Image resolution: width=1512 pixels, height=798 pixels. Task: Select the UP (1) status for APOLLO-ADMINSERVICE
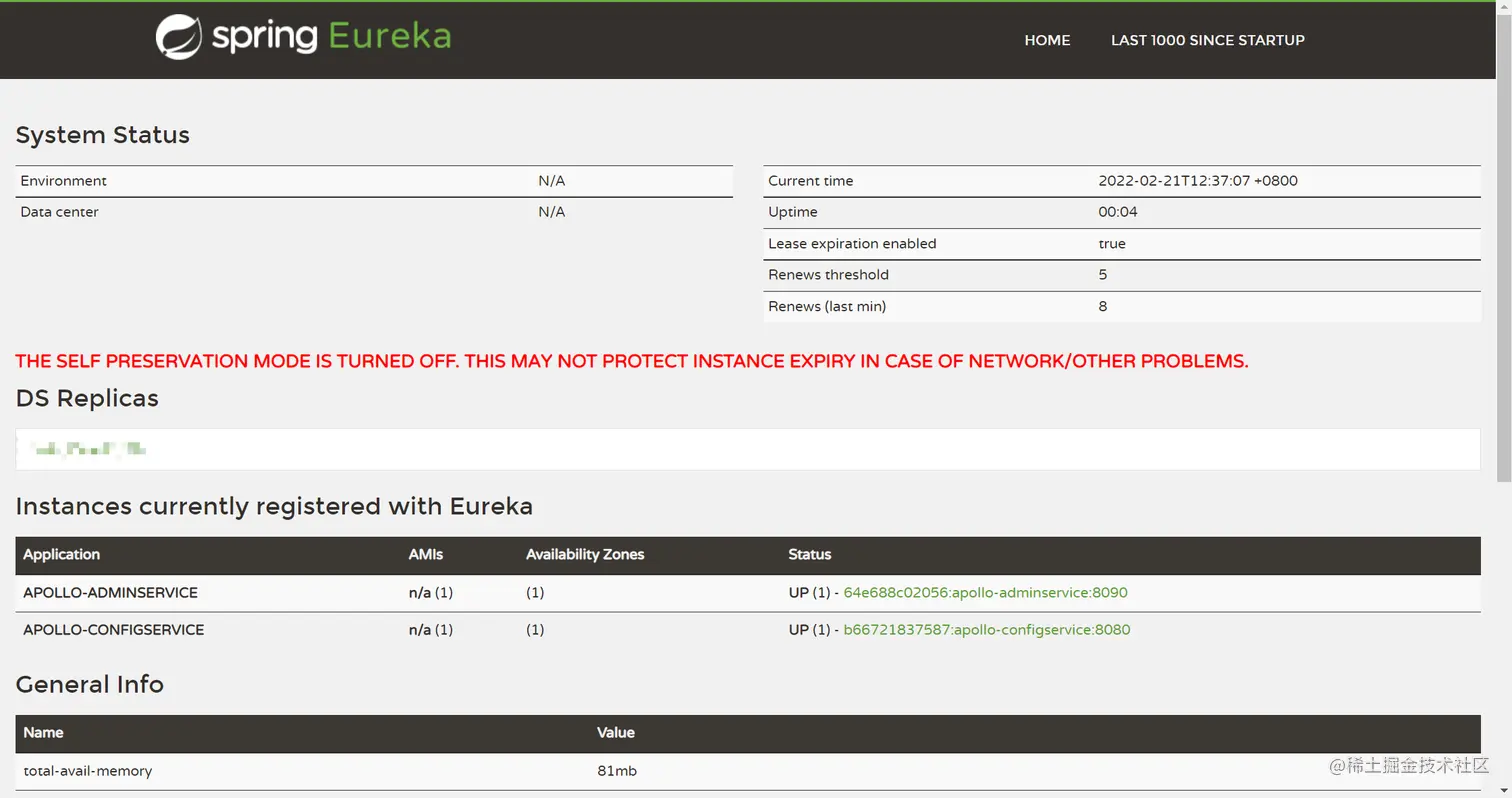point(809,593)
